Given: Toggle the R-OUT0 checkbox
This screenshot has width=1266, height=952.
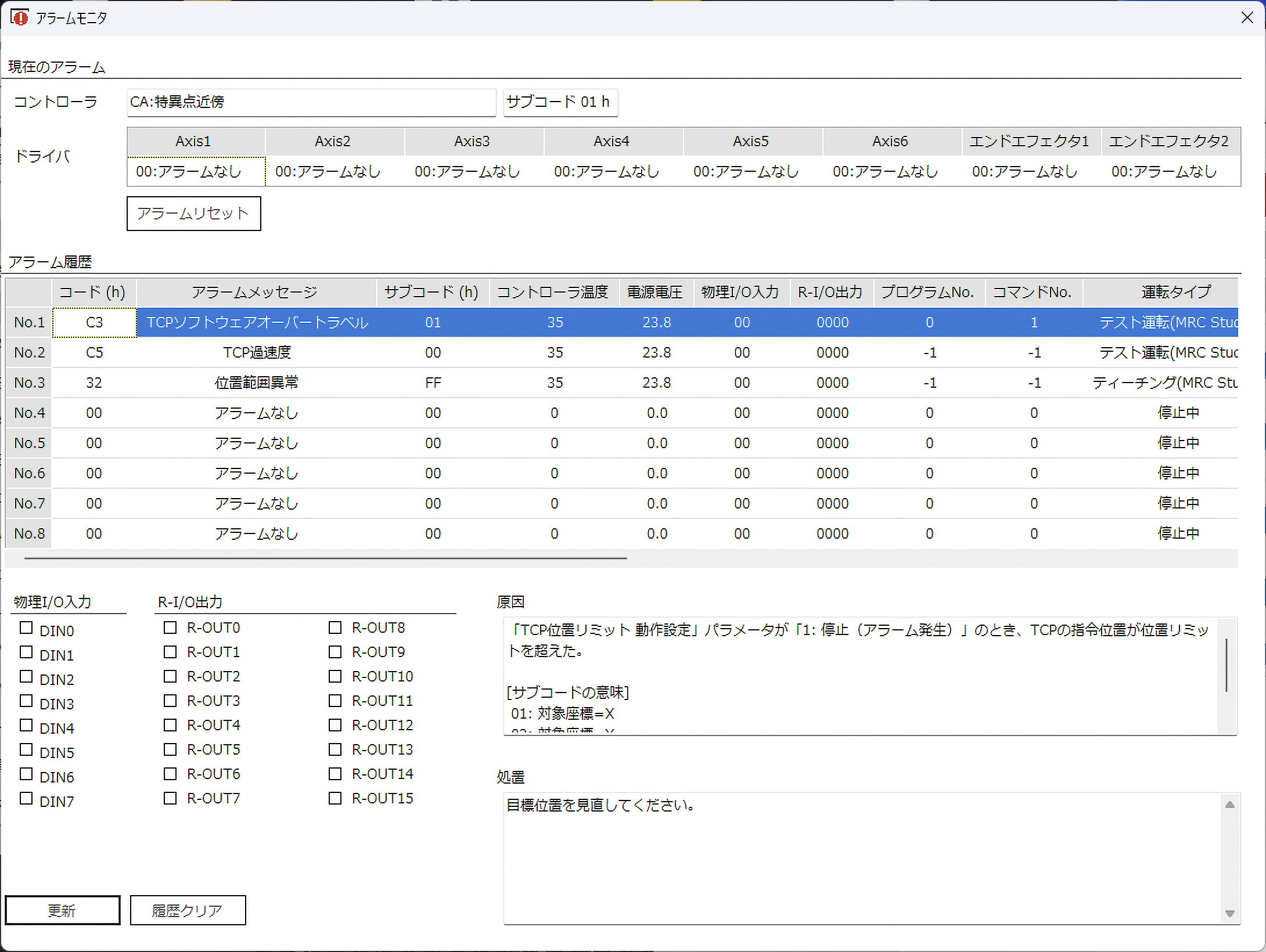Looking at the screenshot, I should click(x=170, y=628).
